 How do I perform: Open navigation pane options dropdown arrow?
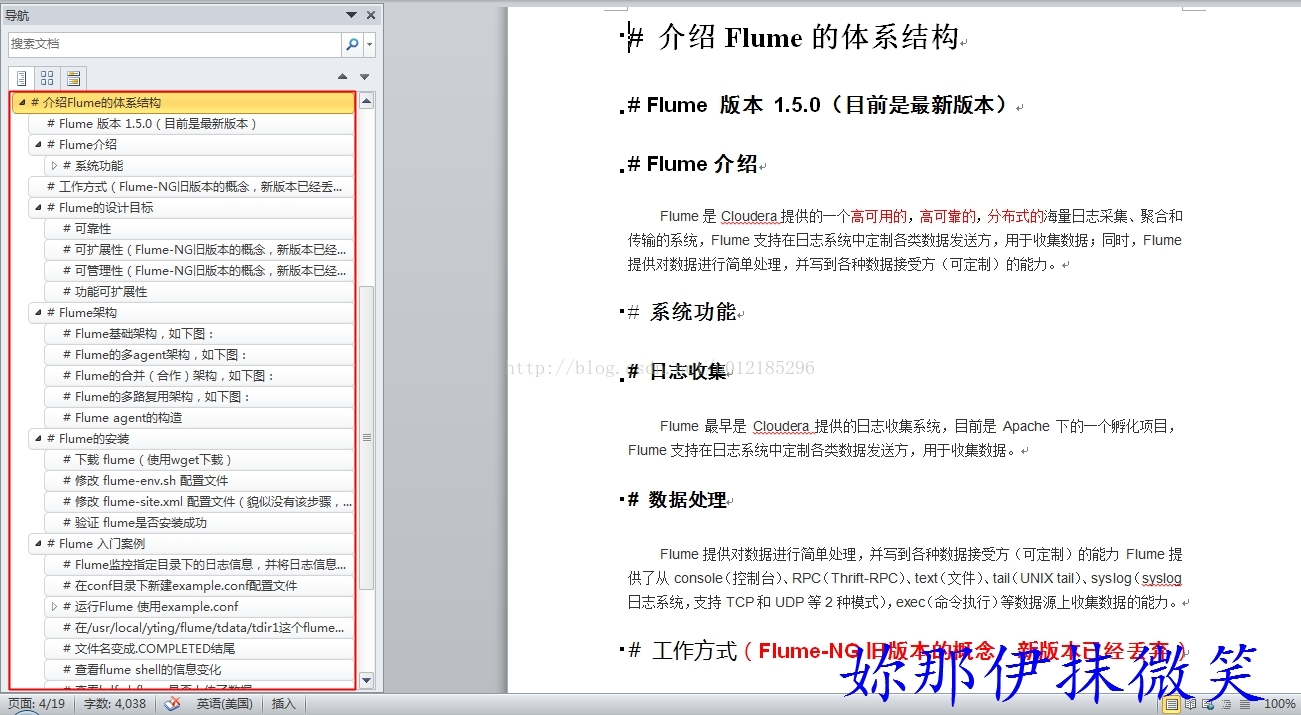point(351,15)
